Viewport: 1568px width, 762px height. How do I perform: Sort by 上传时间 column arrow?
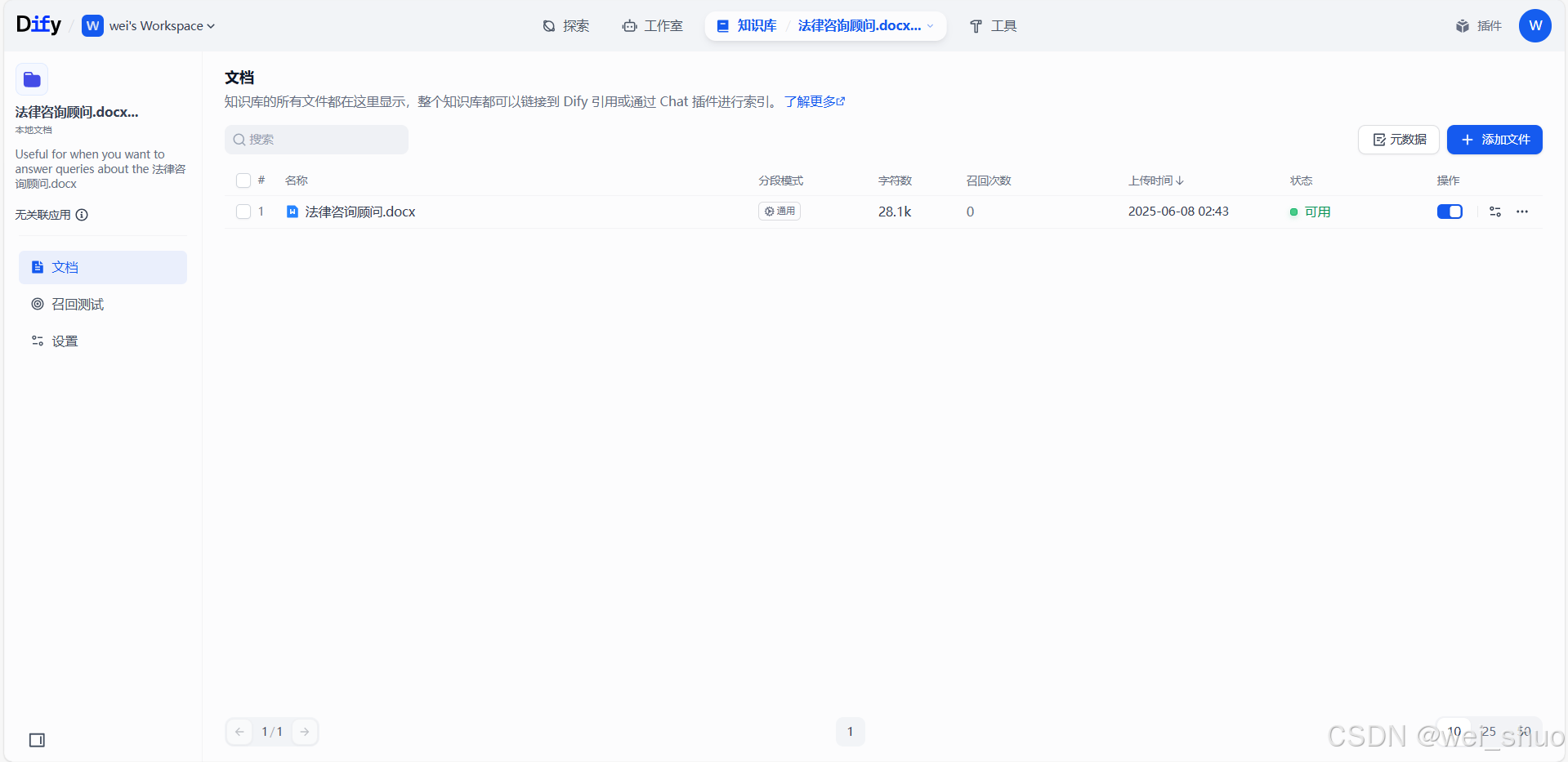pos(1180,180)
